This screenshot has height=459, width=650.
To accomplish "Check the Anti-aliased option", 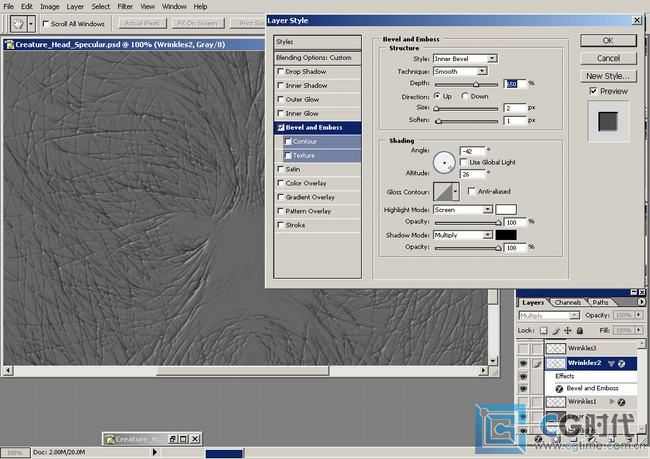I will (471, 191).
